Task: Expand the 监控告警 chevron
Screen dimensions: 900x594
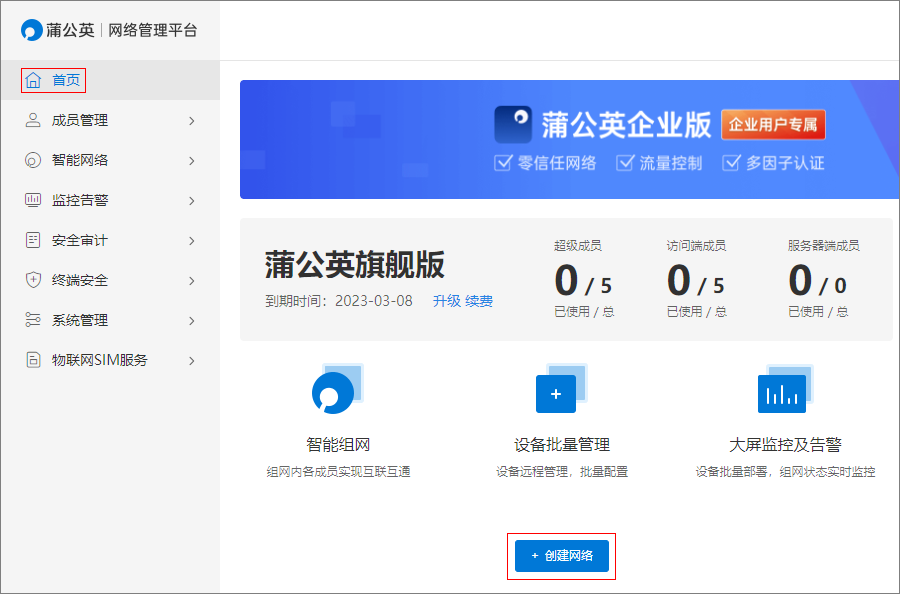Action: click(192, 200)
